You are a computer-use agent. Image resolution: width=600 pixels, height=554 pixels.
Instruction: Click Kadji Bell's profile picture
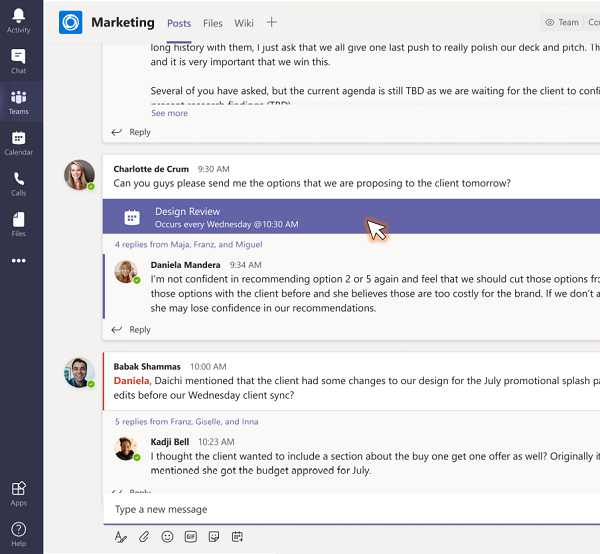pyautogui.click(x=126, y=448)
